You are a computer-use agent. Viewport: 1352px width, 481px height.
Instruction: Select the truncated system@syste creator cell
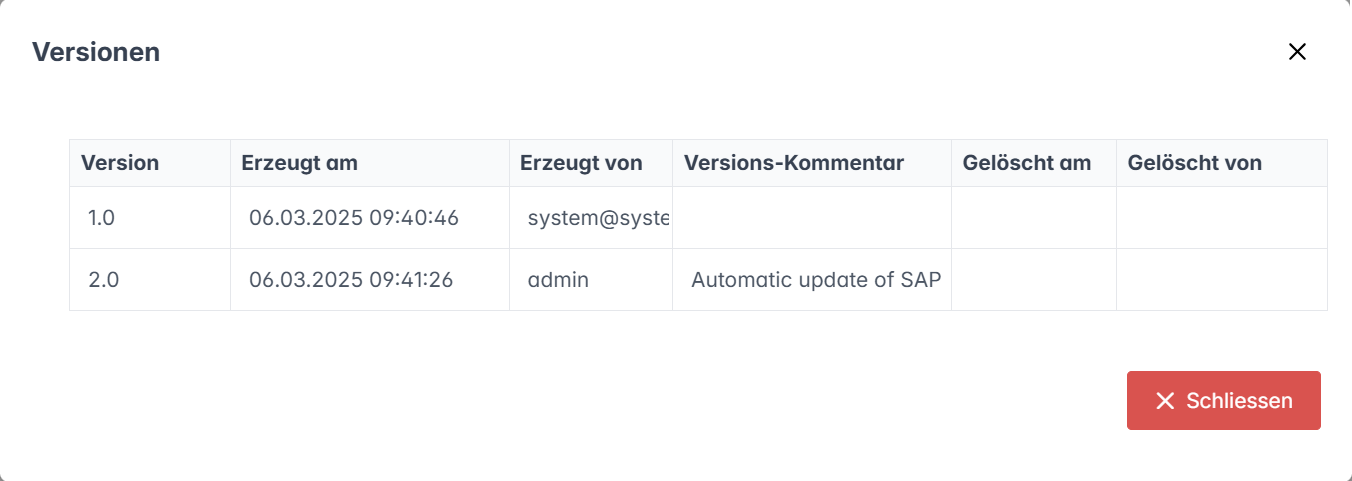pos(598,218)
